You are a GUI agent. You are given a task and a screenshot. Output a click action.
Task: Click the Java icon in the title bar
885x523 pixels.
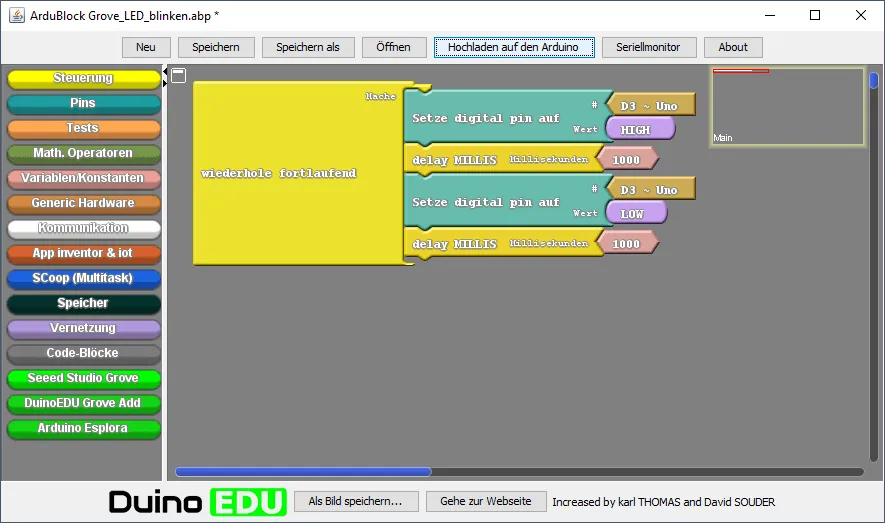click(14, 15)
